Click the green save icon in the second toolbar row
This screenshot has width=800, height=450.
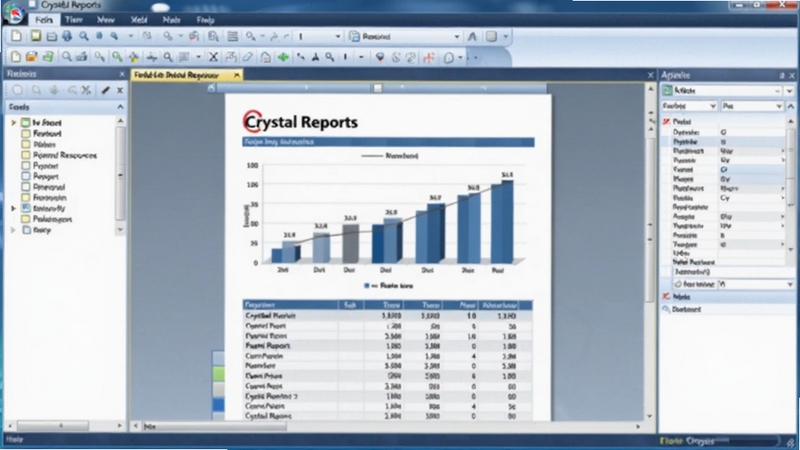pos(48,57)
